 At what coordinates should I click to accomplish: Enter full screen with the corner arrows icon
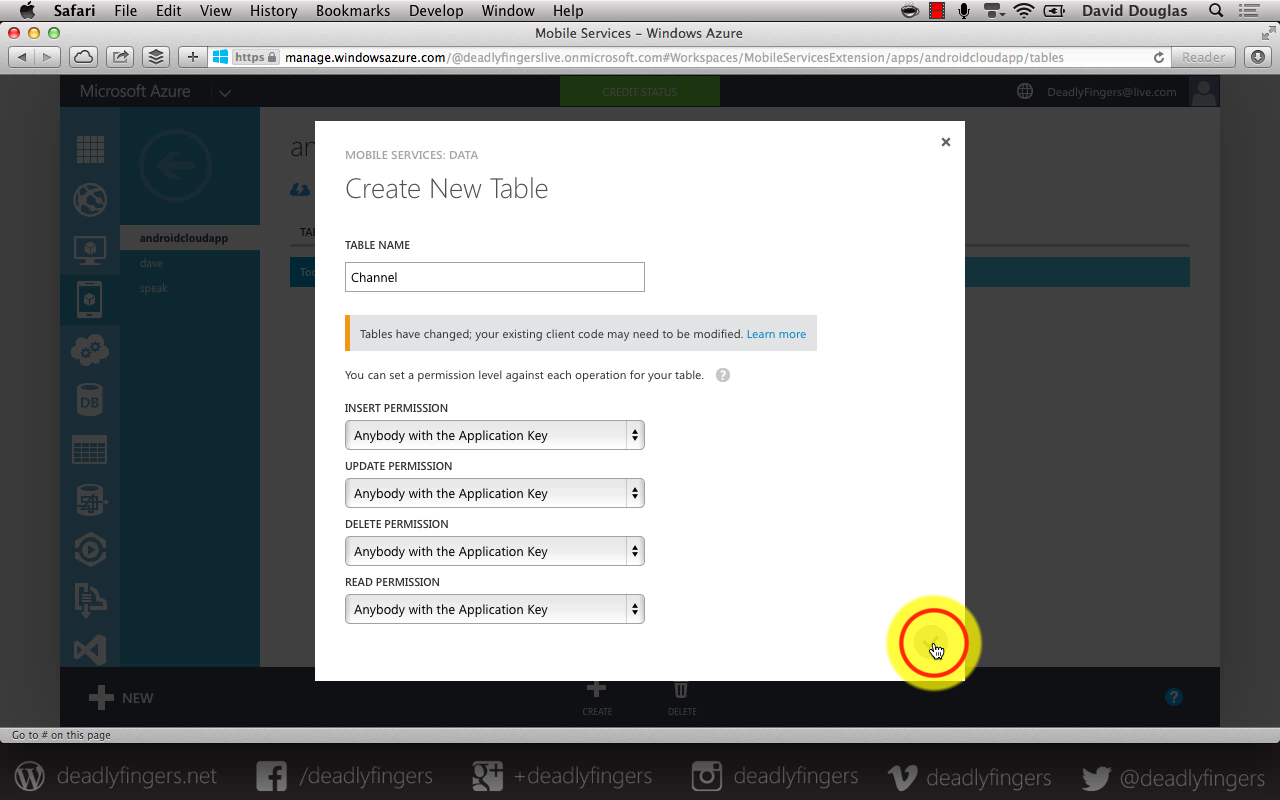coord(1268,33)
